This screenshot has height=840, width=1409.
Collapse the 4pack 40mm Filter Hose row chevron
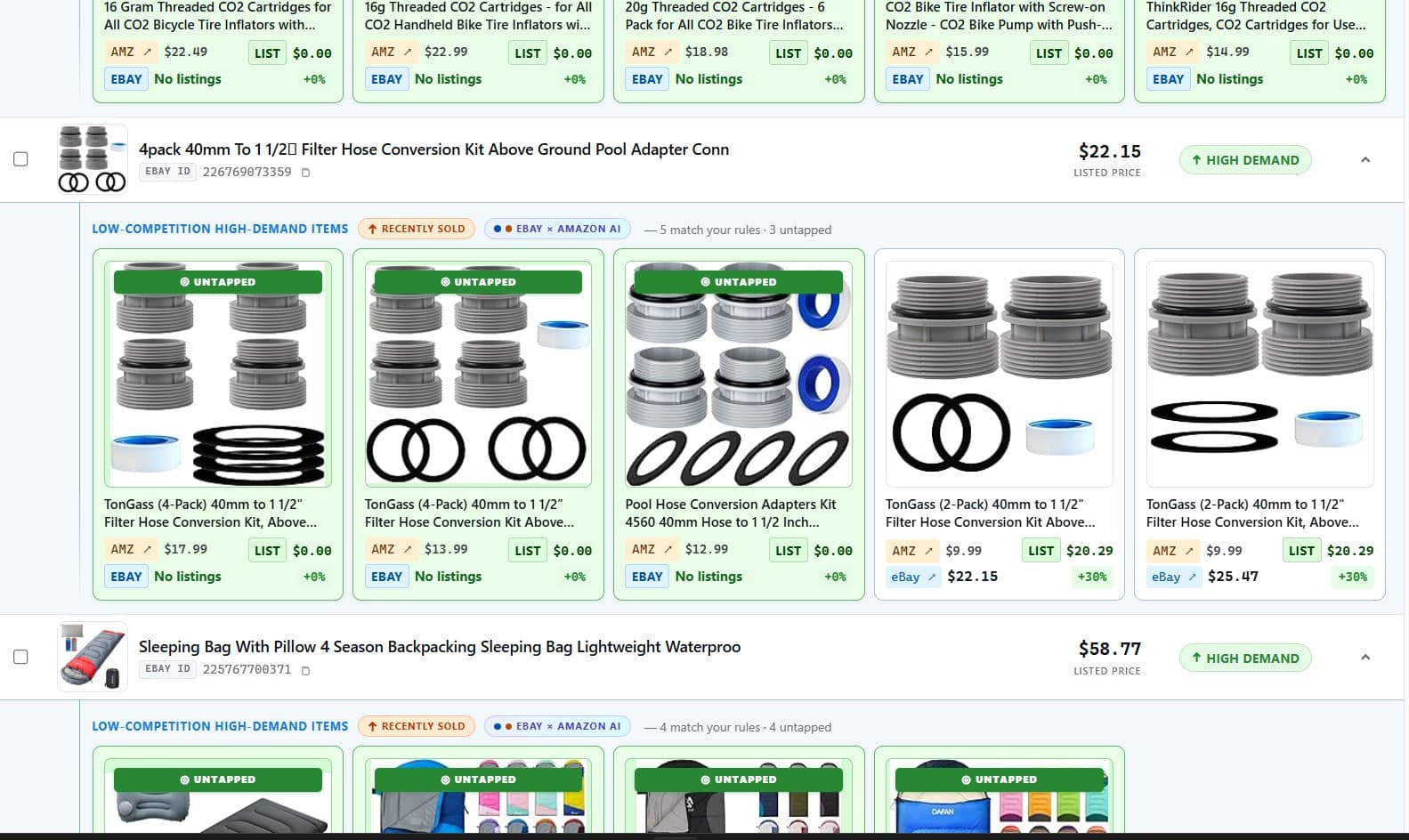point(1365,160)
